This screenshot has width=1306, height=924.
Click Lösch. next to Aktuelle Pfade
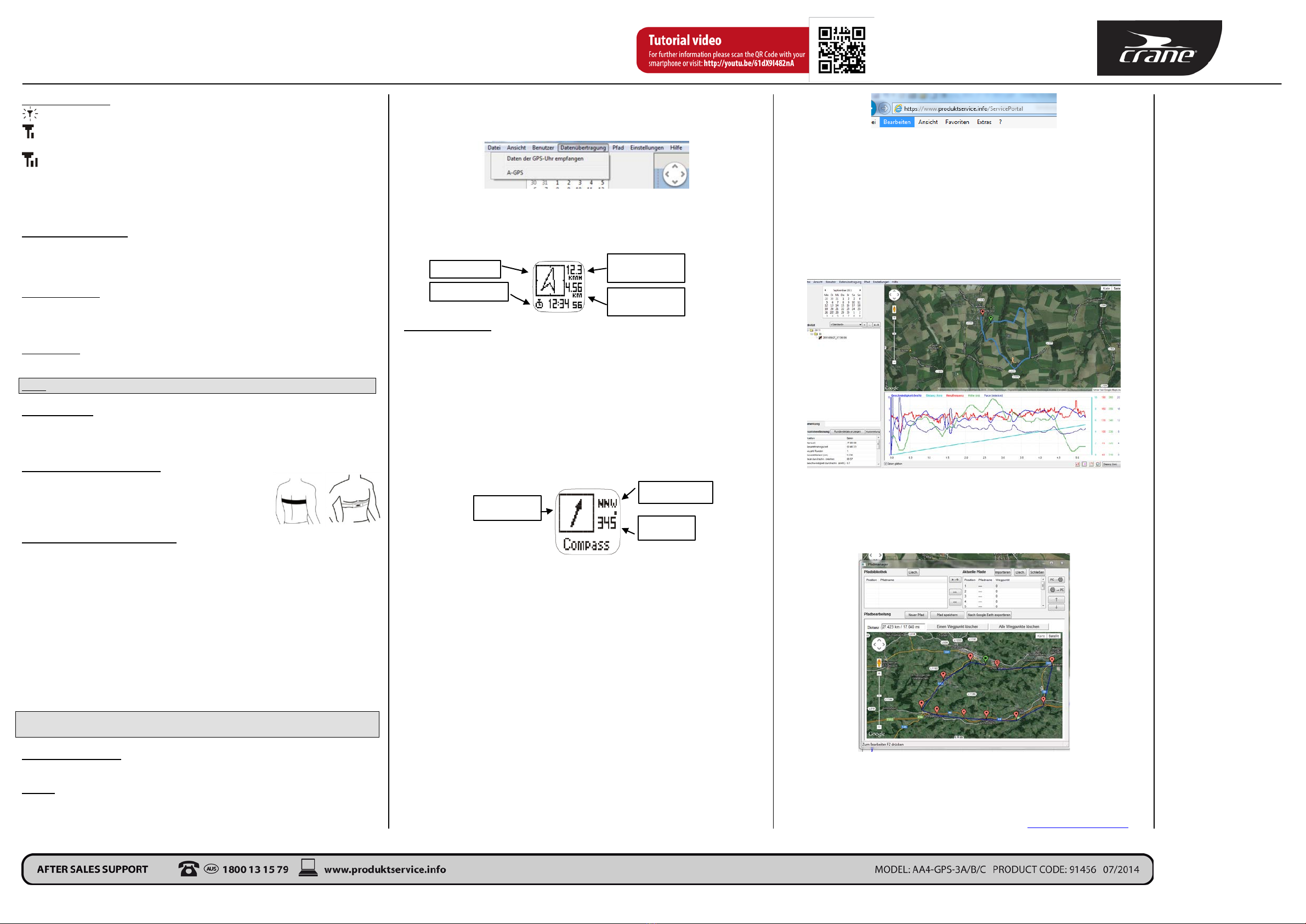tap(1020, 572)
